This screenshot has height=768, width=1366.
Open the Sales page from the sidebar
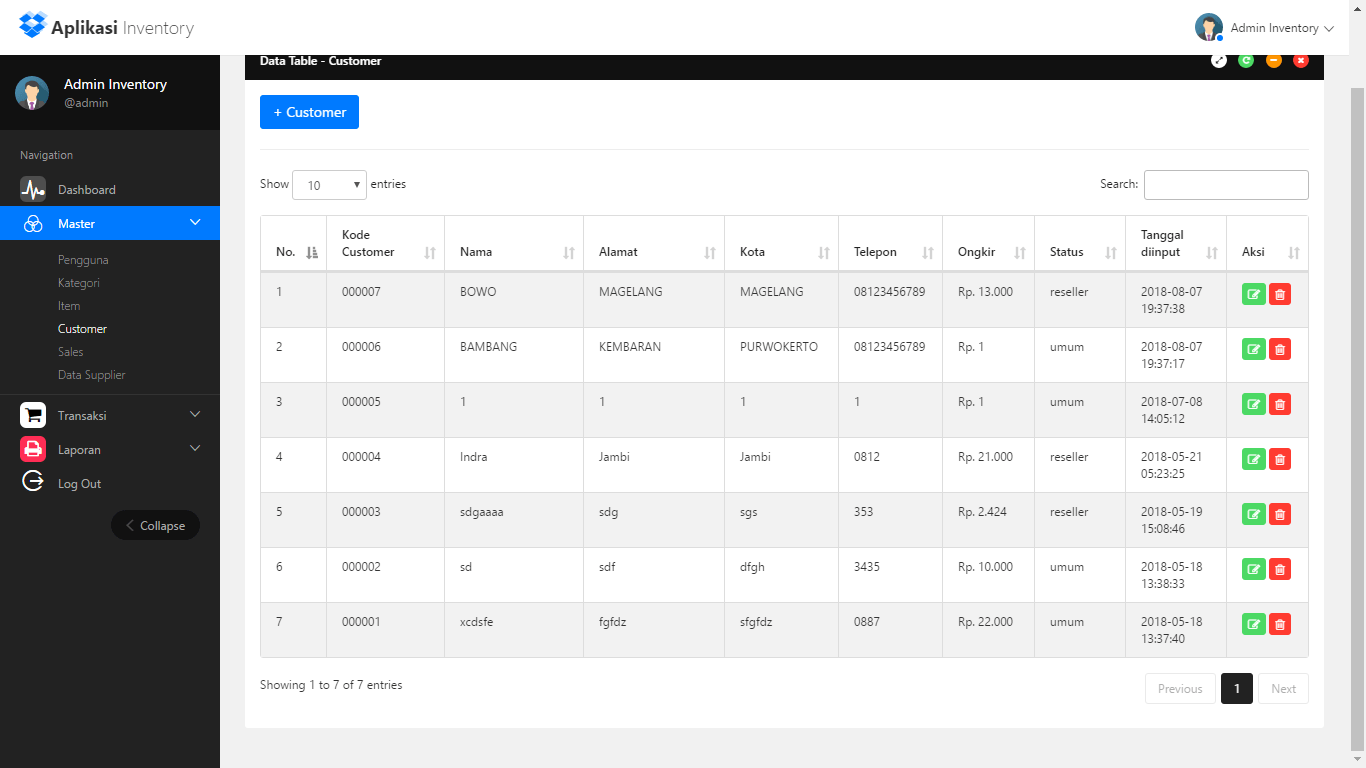[x=70, y=351]
